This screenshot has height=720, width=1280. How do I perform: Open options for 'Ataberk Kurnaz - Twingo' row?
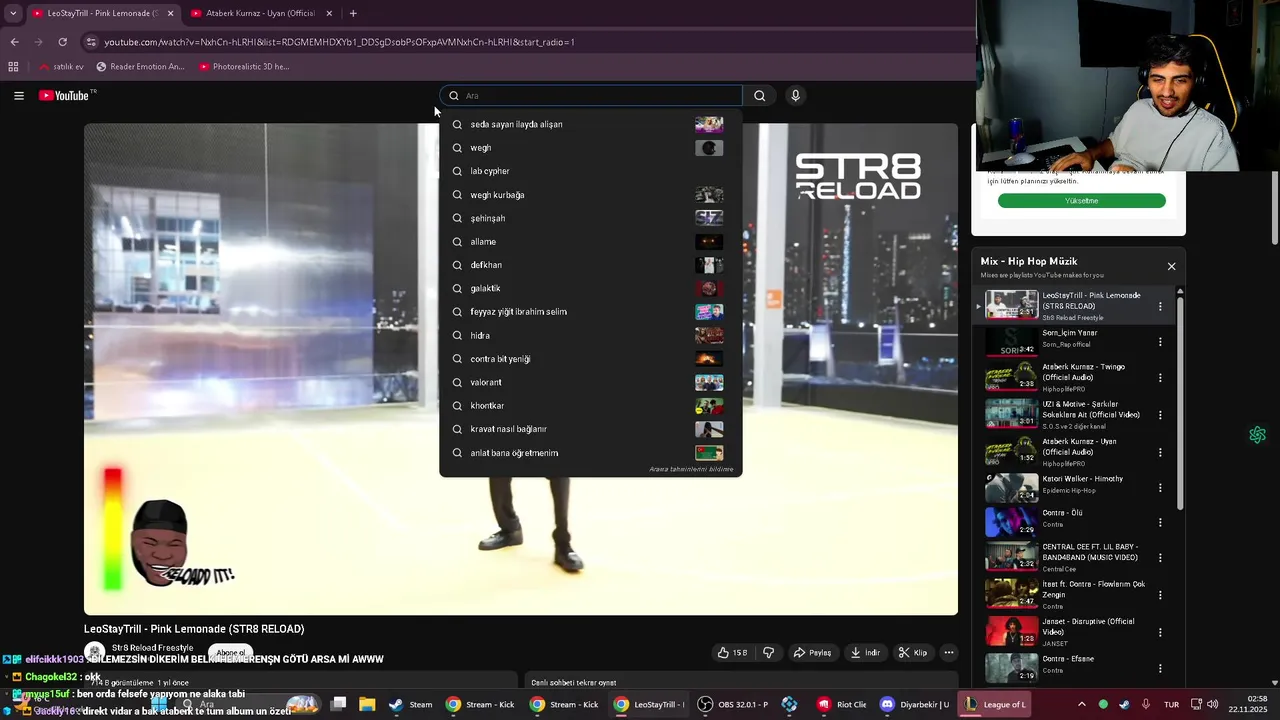coord(1160,378)
